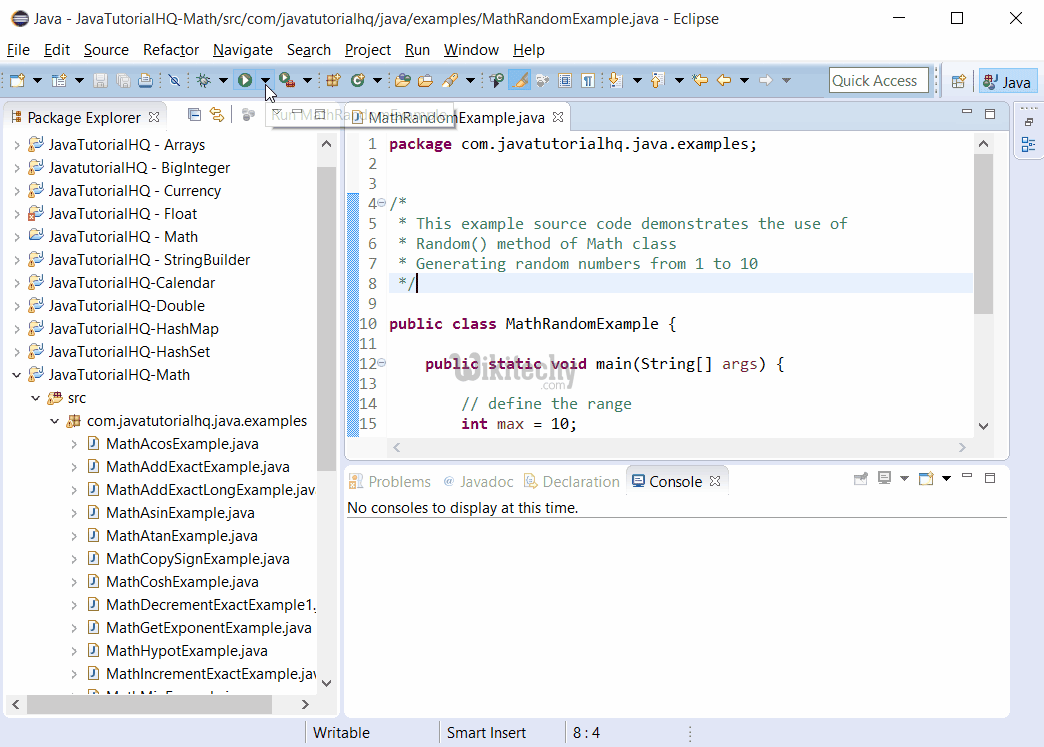This screenshot has height=747, width=1044.
Task: Collapse the JavaTutorialHQ-Math project node
Action: [18, 374]
